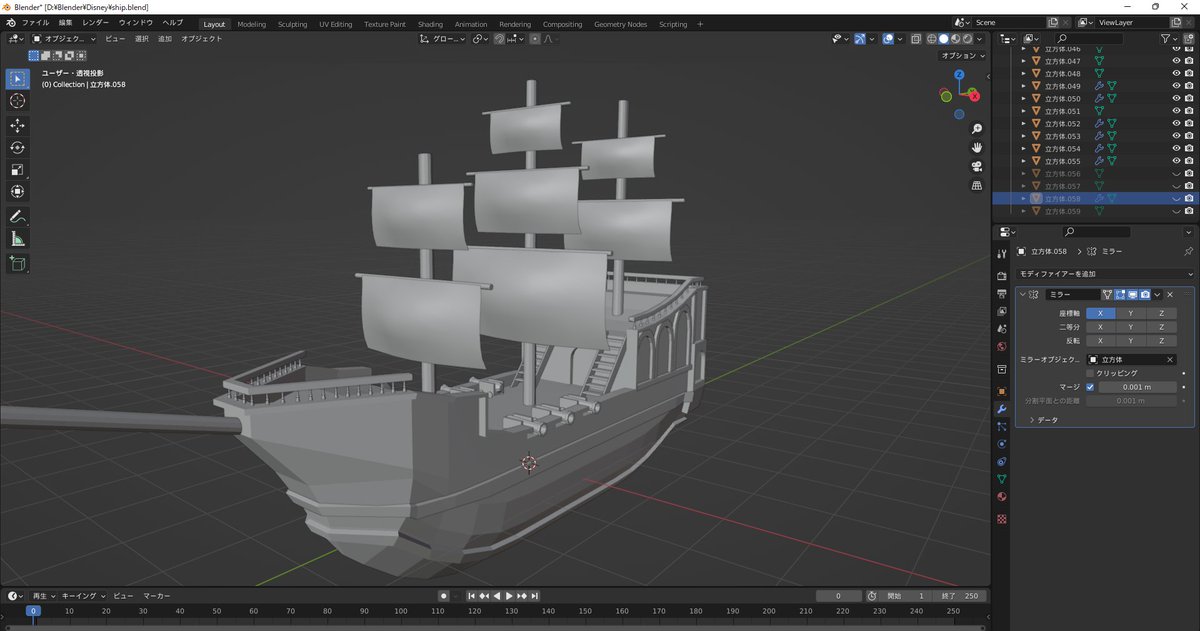Viewport: 1200px width, 631px height.
Task: Open the Object Data mesh properties tab
Action: tap(1001, 479)
